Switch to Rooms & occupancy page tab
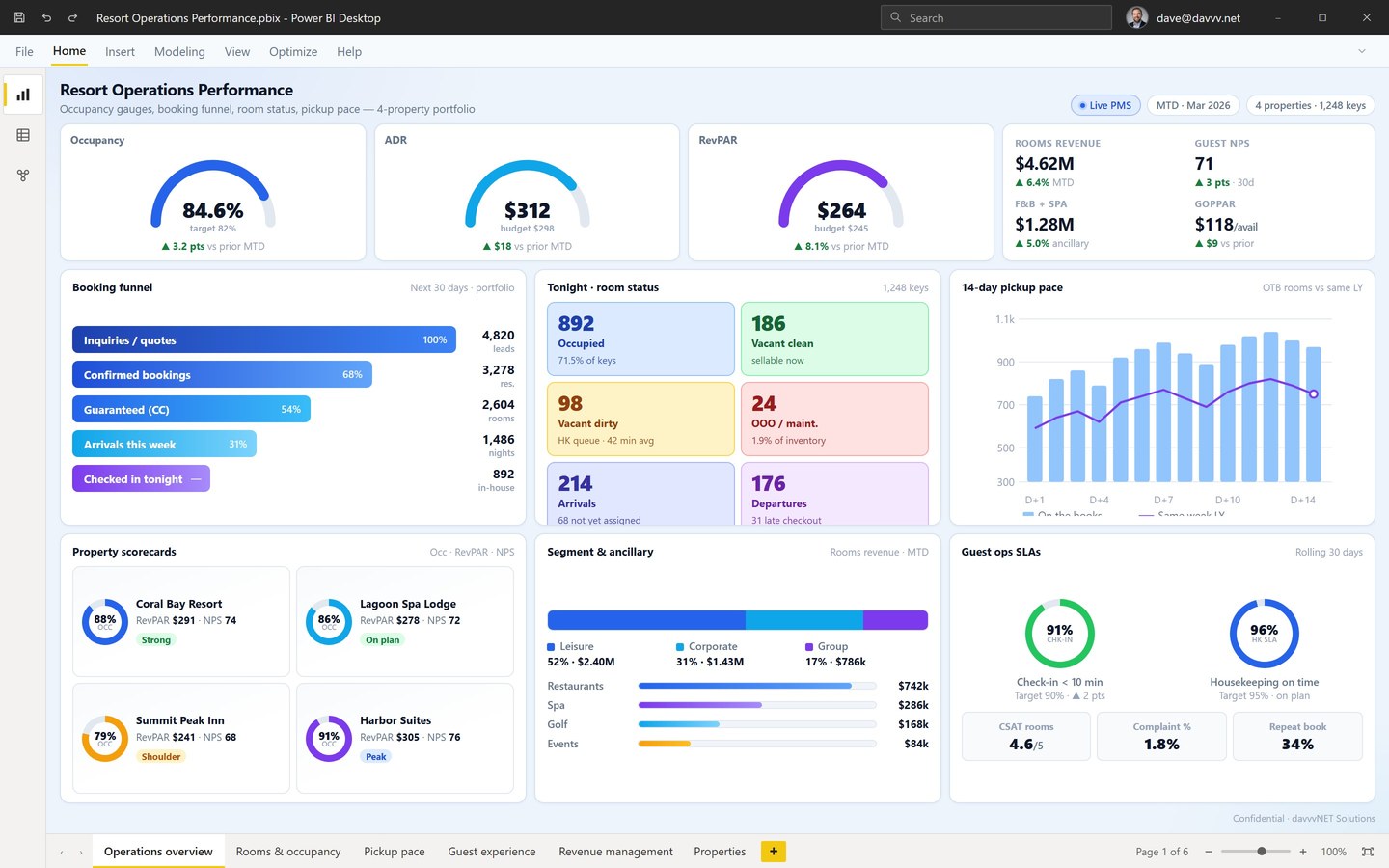Image resolution: width=1389 pixels, height=868 pixels. (x=288, y=852)
